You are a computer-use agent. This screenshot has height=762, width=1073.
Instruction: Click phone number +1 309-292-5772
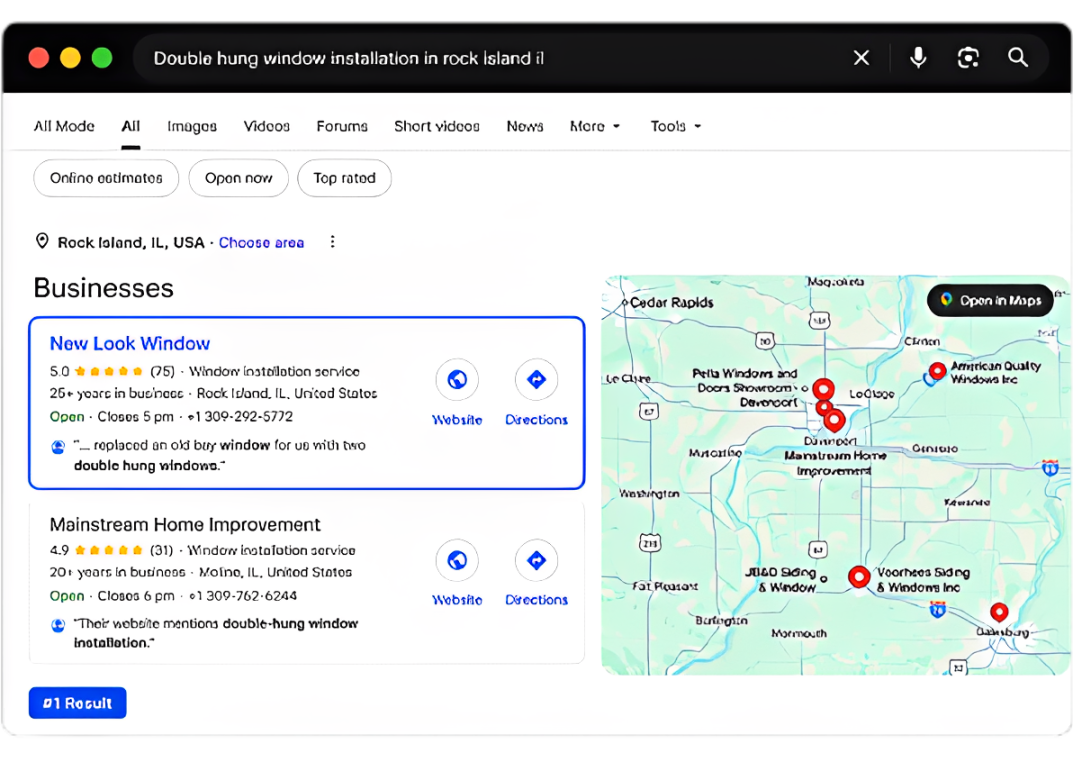pyautogui.click(x=240, y=416)
